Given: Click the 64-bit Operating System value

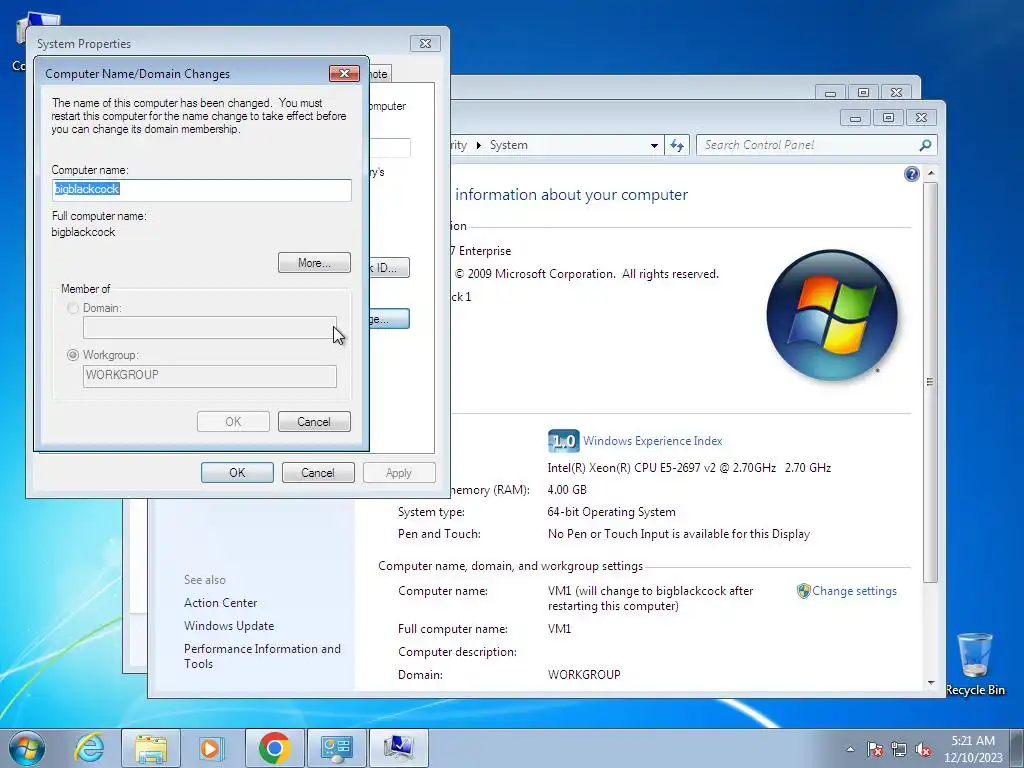Looking at the screenshot, I should click(611, 512).
